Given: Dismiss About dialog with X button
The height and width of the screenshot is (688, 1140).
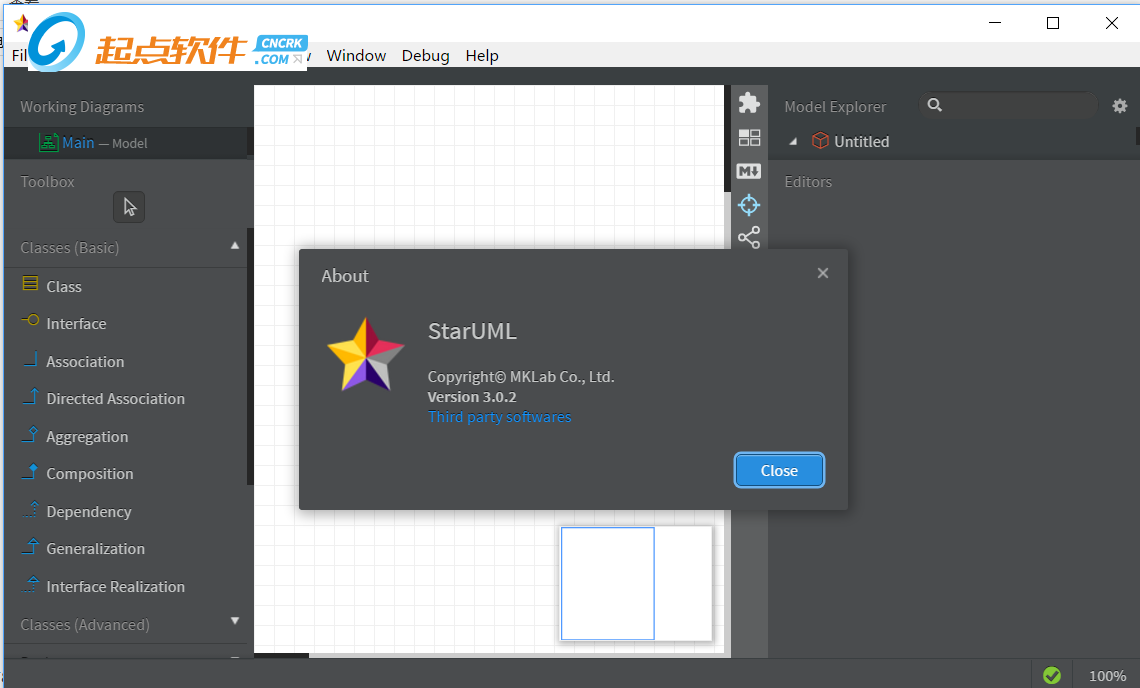Looking at the screenshot, I should tap(822, 273).
